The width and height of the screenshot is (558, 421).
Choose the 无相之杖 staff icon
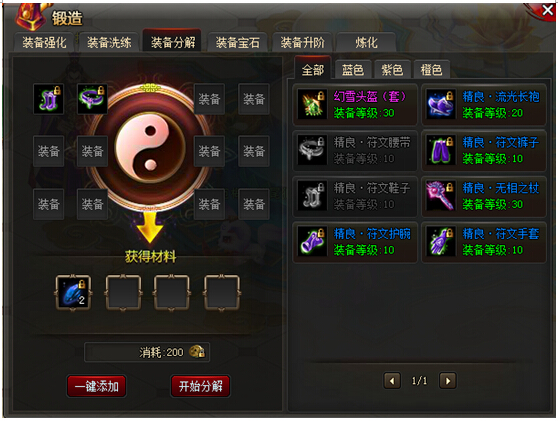[x=441, y=196]
